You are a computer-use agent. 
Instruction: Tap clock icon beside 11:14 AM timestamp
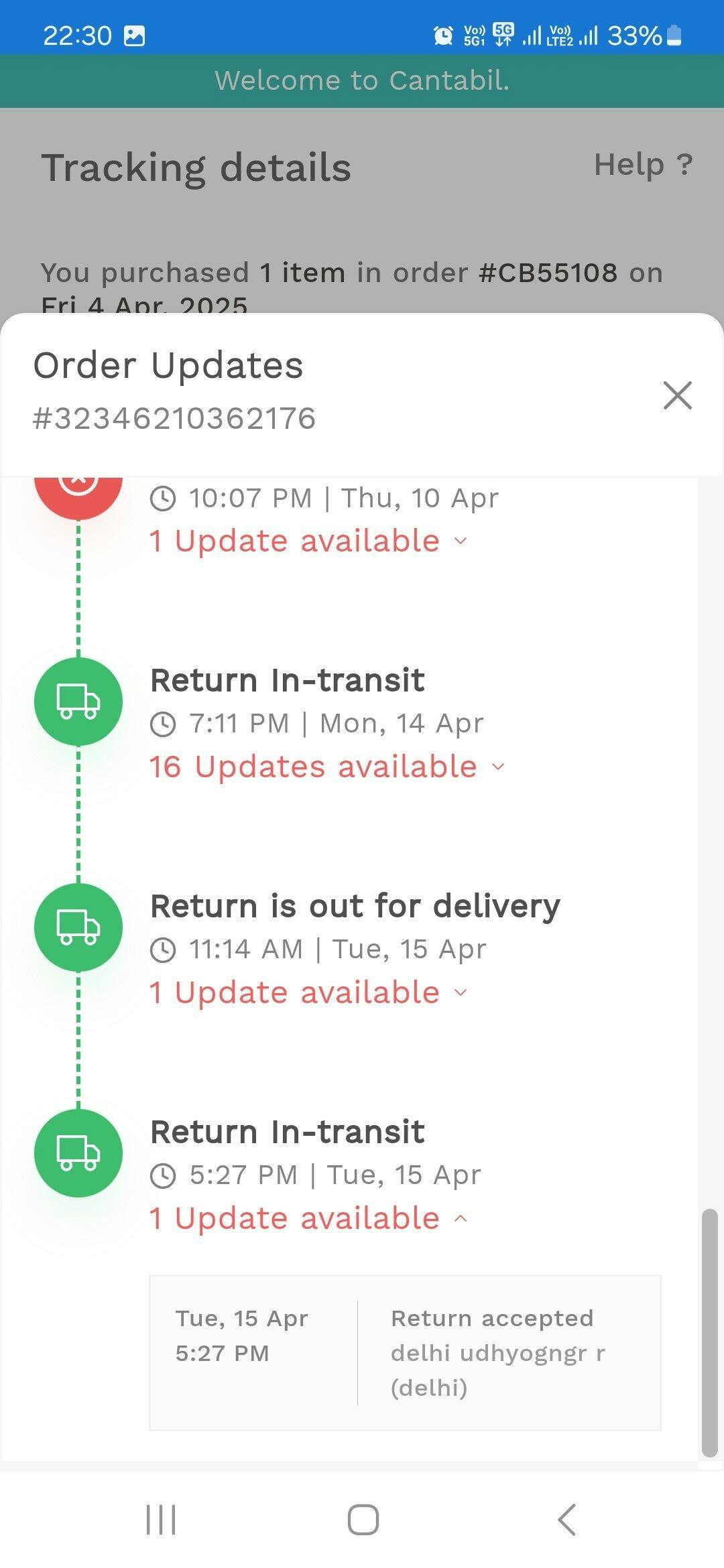163,950
